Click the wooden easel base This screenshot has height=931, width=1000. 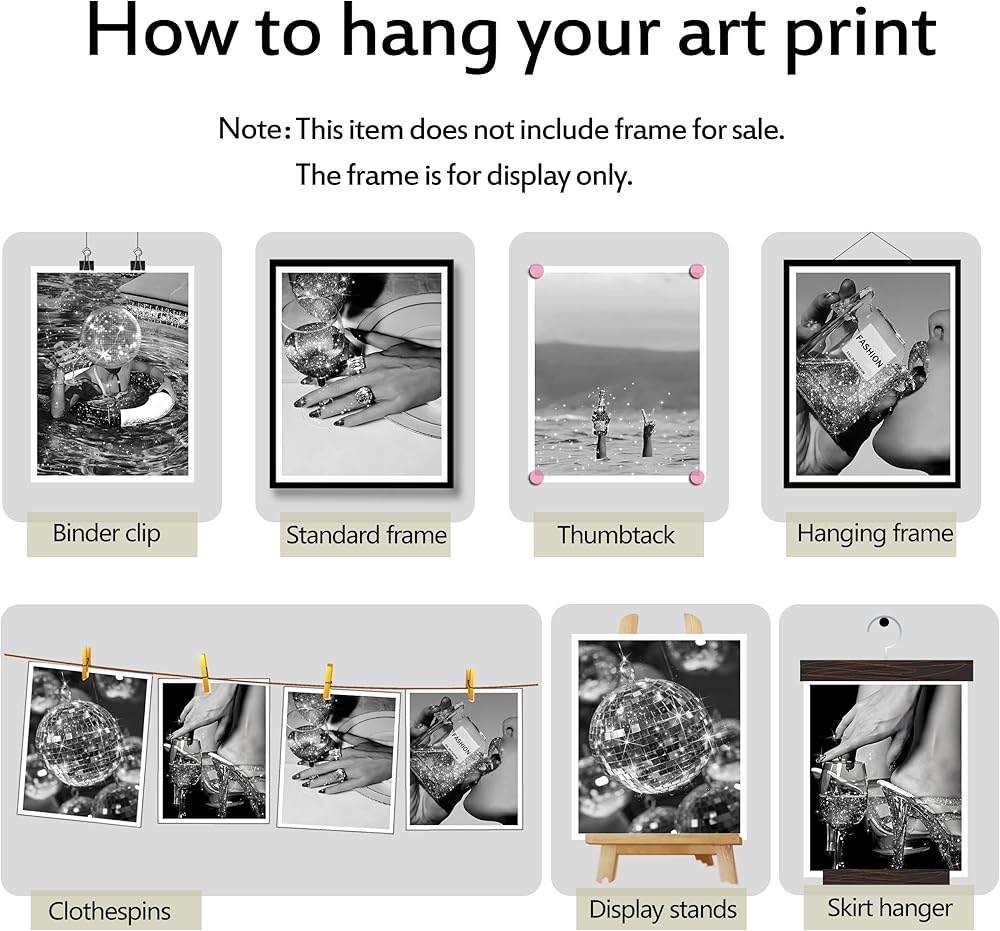click(663, 855)
